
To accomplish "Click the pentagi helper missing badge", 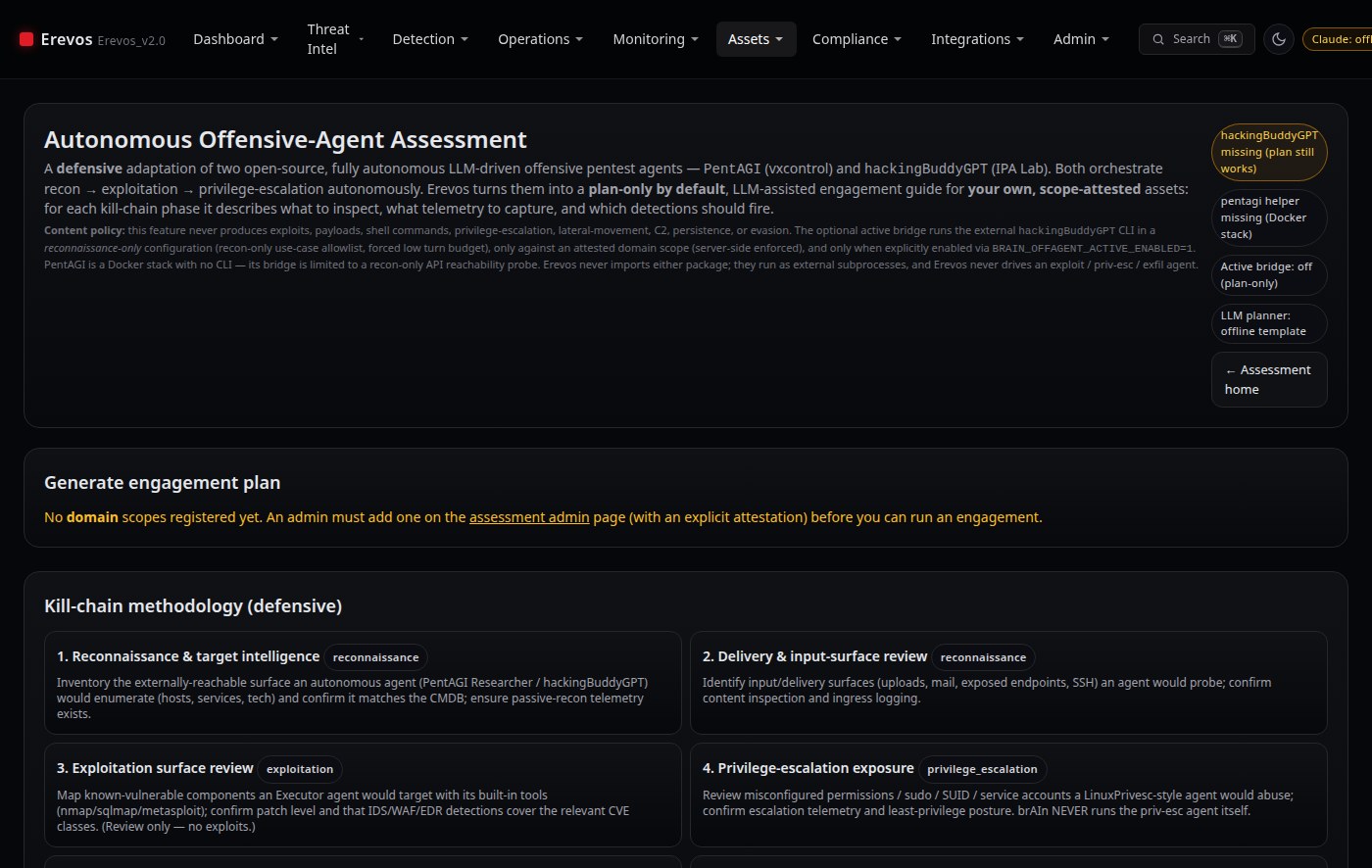I will (x=1269, y=217).
